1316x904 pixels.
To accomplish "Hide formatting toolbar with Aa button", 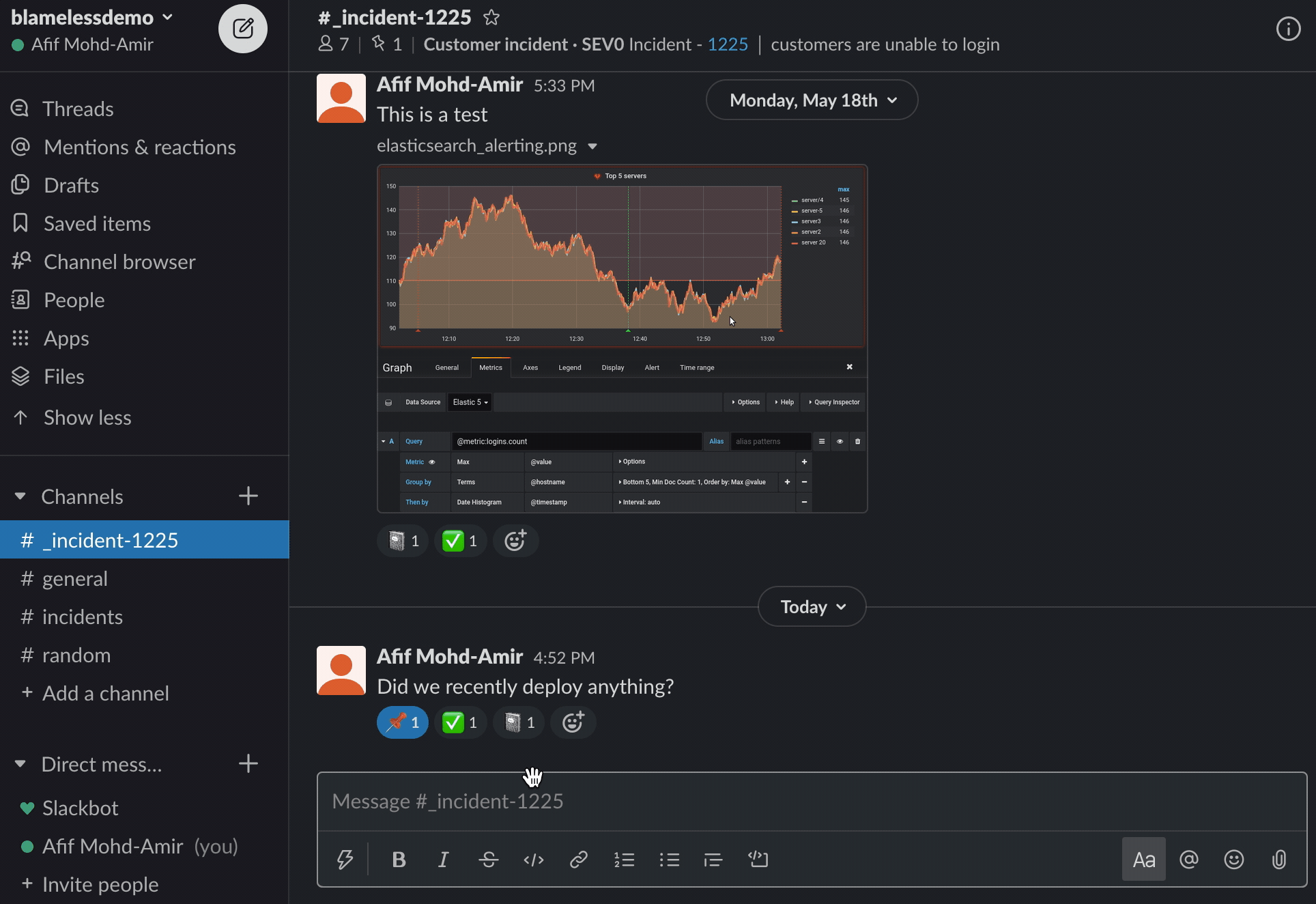I will tap(1143, 859).
